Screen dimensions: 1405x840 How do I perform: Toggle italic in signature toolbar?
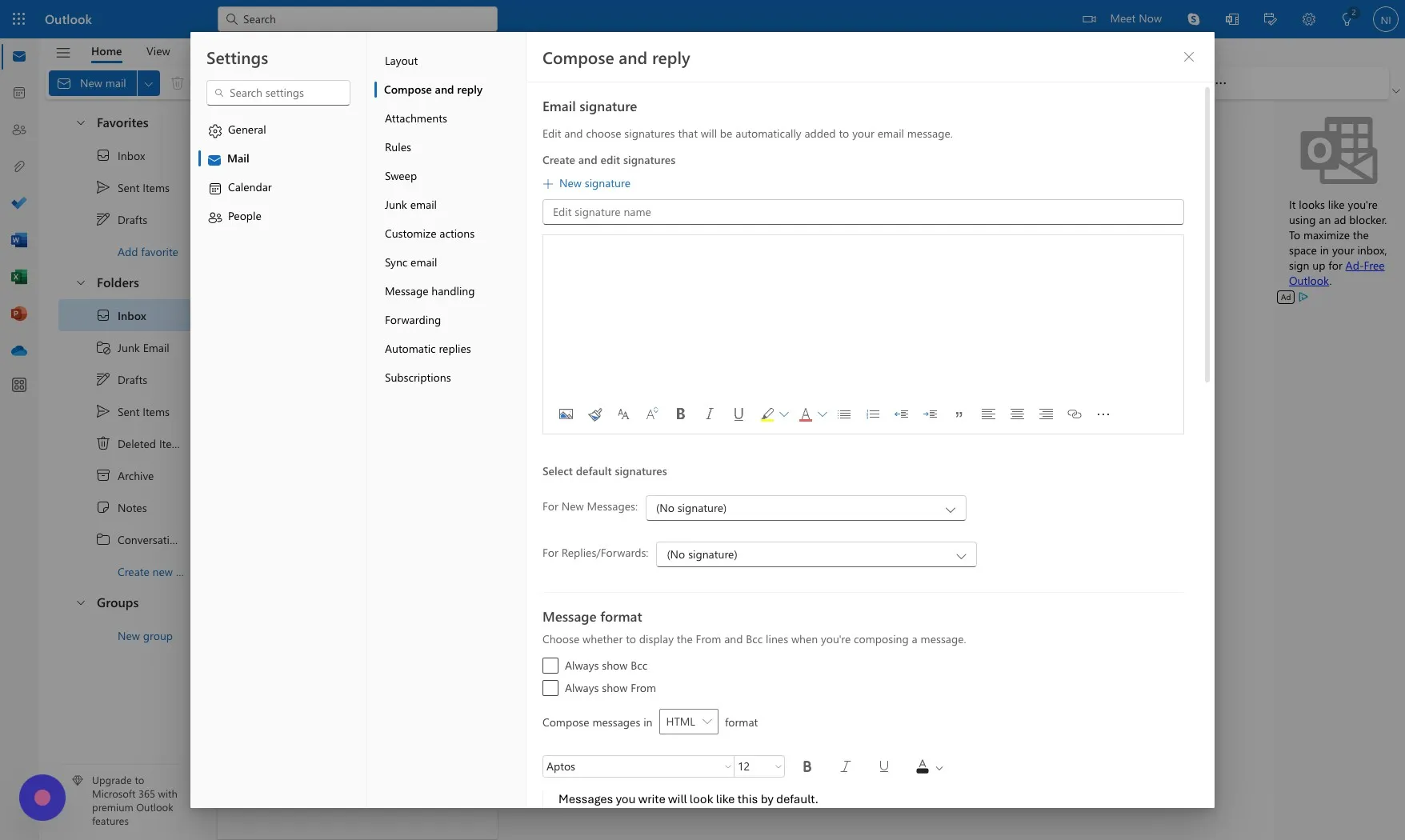pyautogui.click(x=709, y=414)
